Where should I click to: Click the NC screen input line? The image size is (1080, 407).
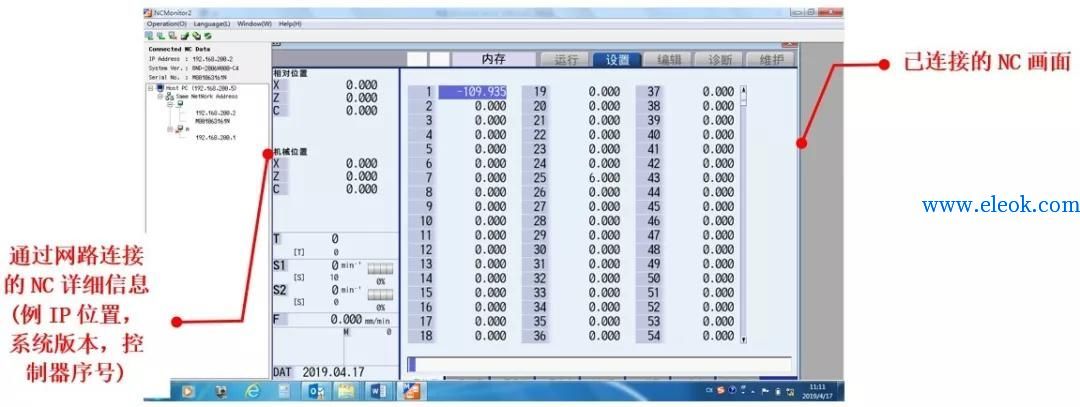(599, 364)
